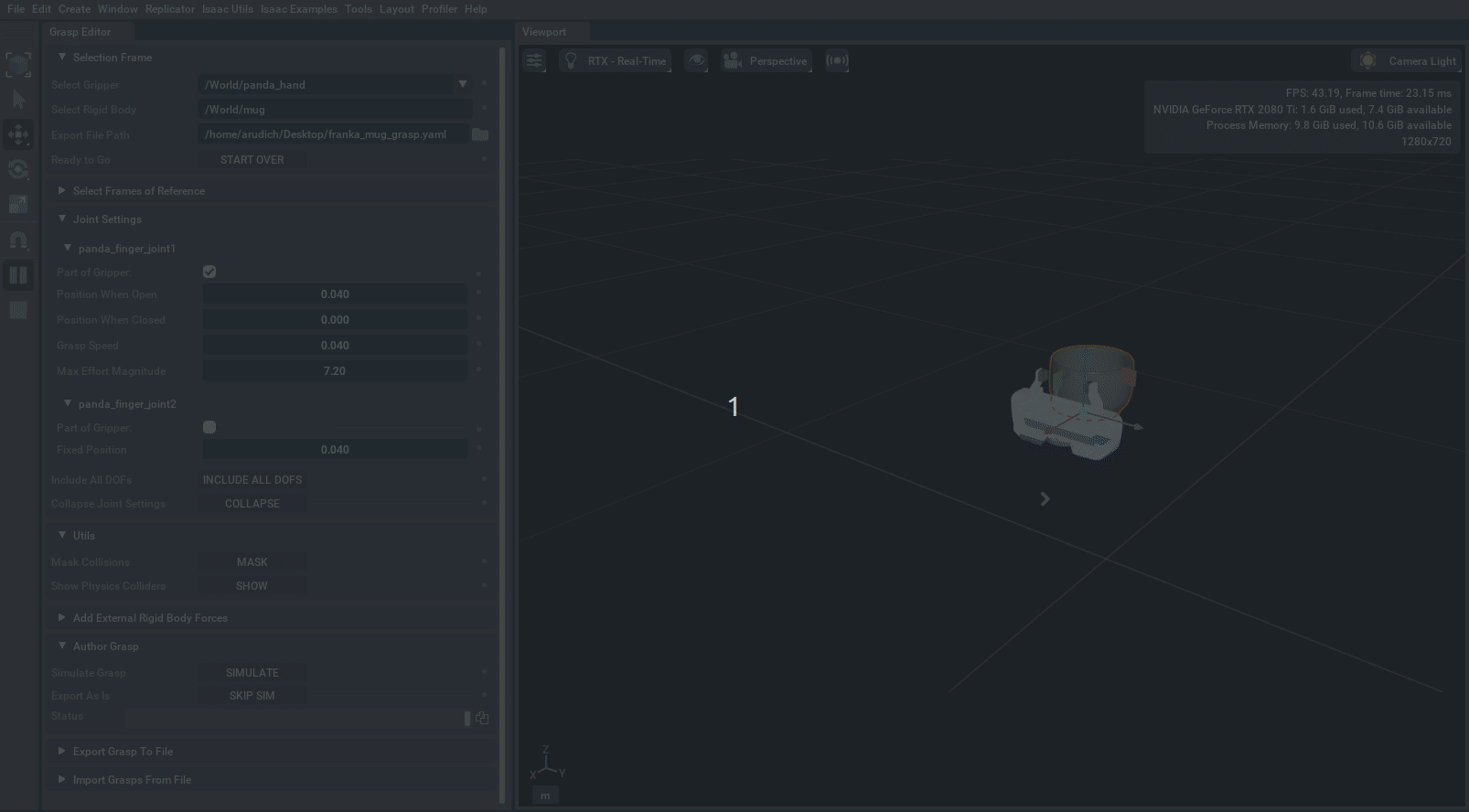Pause the simulation with the pause icon
Image resolution: width=1469 pixels, height=812 pixels.
click(18, 275)
